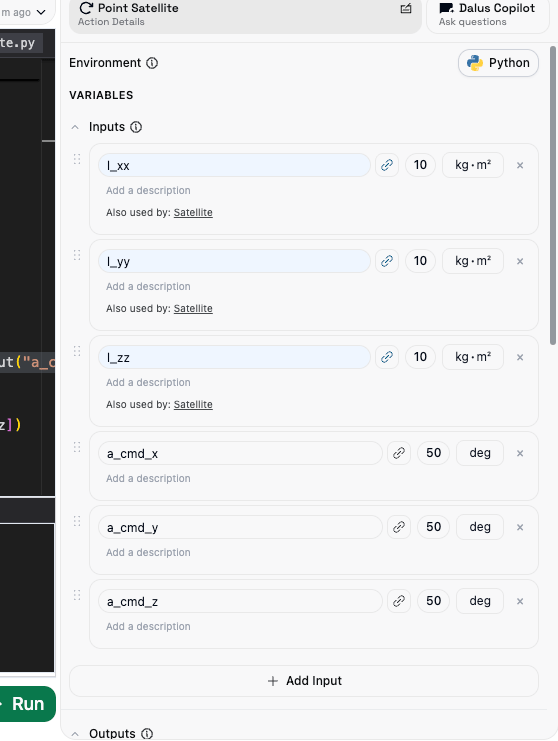The width and height of the screenshot is (558, 741).
Task: Collapse the Outputs section
Action: (x=75, y=733)
